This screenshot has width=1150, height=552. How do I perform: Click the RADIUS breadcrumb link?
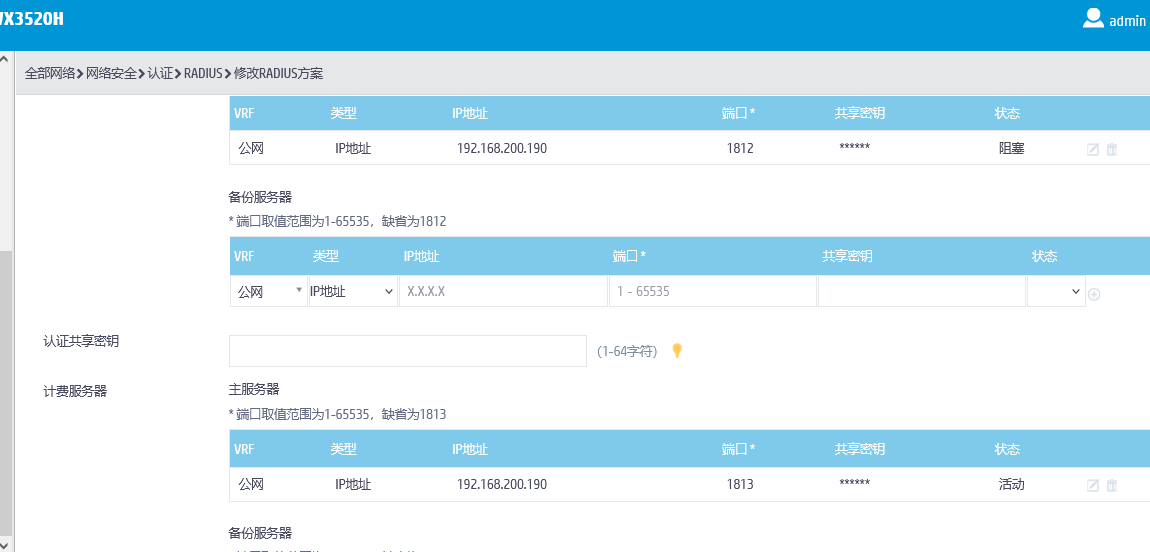click(203, 73)
